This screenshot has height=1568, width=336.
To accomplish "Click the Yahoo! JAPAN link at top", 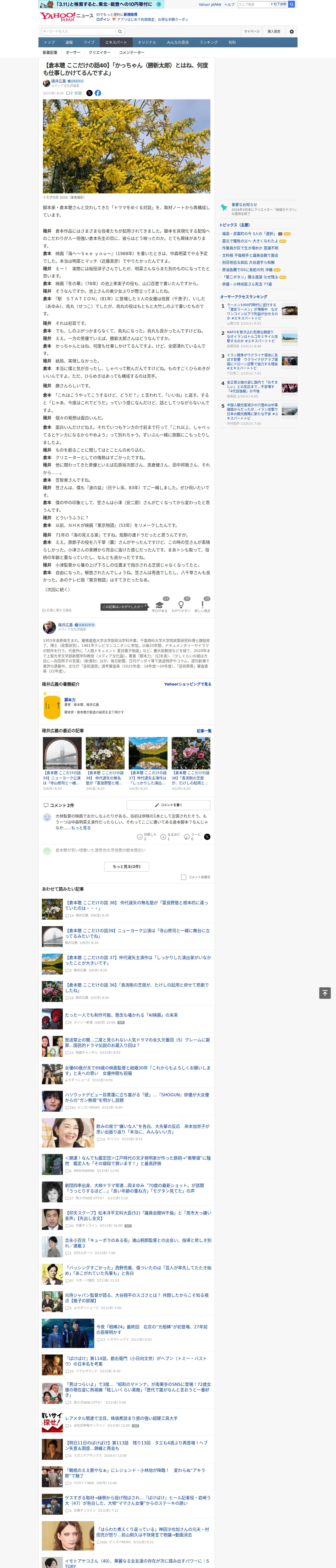I will point(210,4).
